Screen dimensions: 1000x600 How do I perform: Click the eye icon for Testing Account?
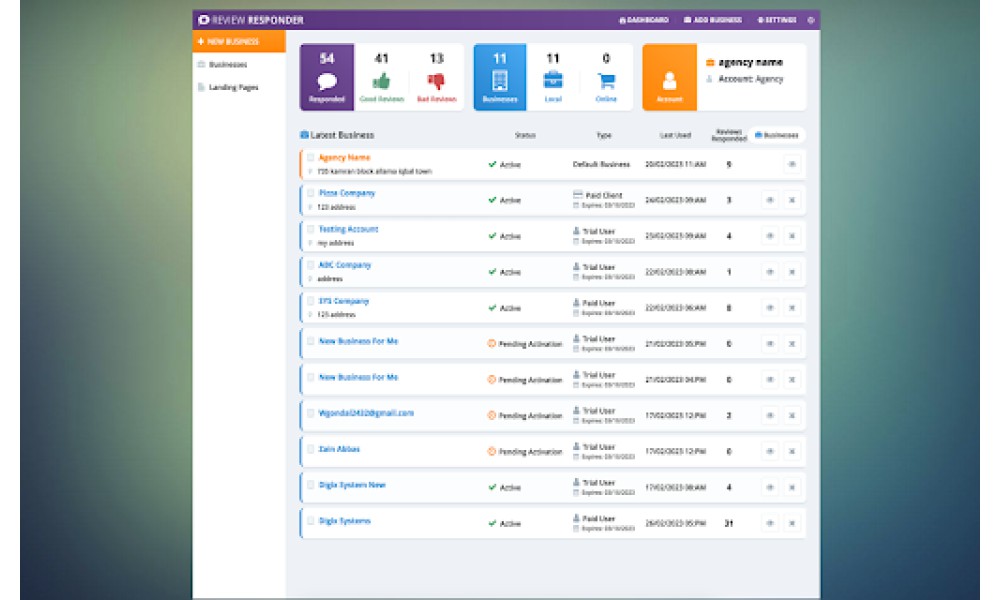(770, 236)
